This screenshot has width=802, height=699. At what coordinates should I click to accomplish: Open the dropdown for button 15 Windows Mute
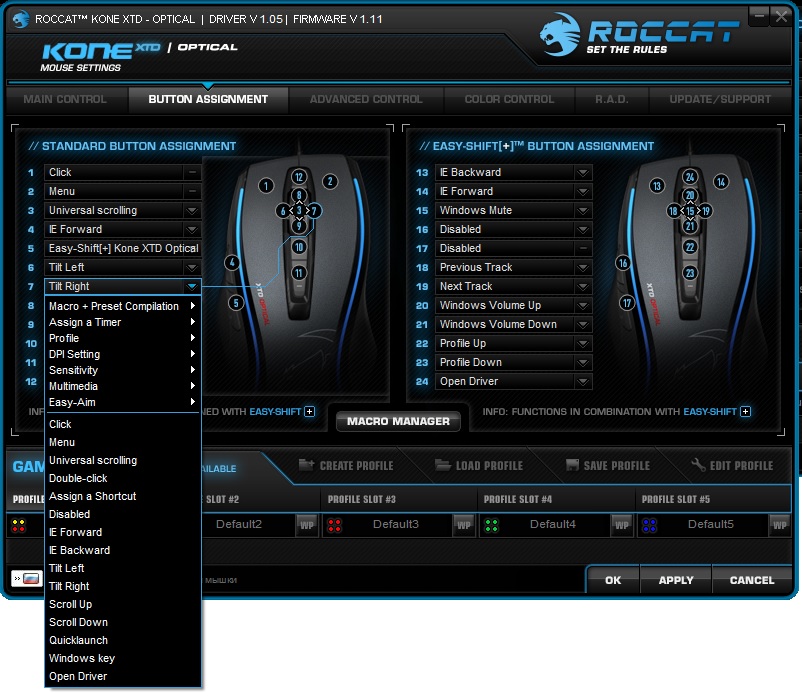pos(583,210)
